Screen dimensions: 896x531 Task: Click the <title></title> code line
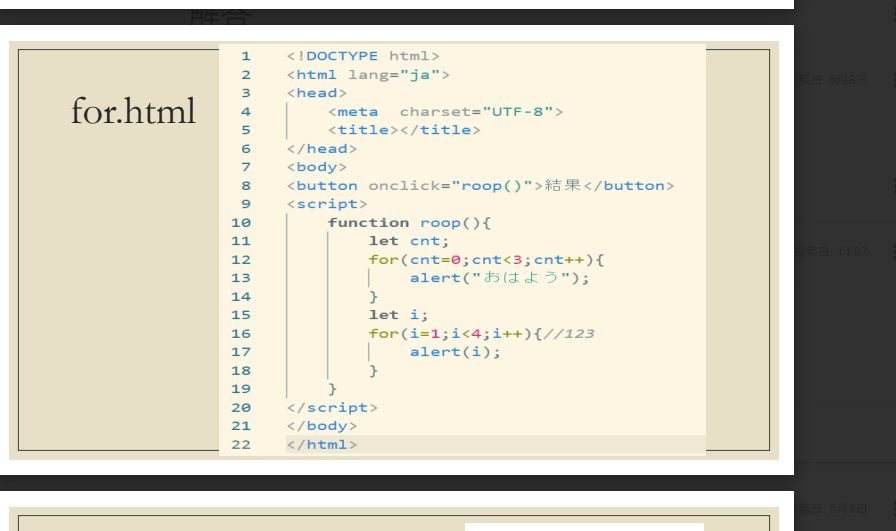click(x=404, y=130)
